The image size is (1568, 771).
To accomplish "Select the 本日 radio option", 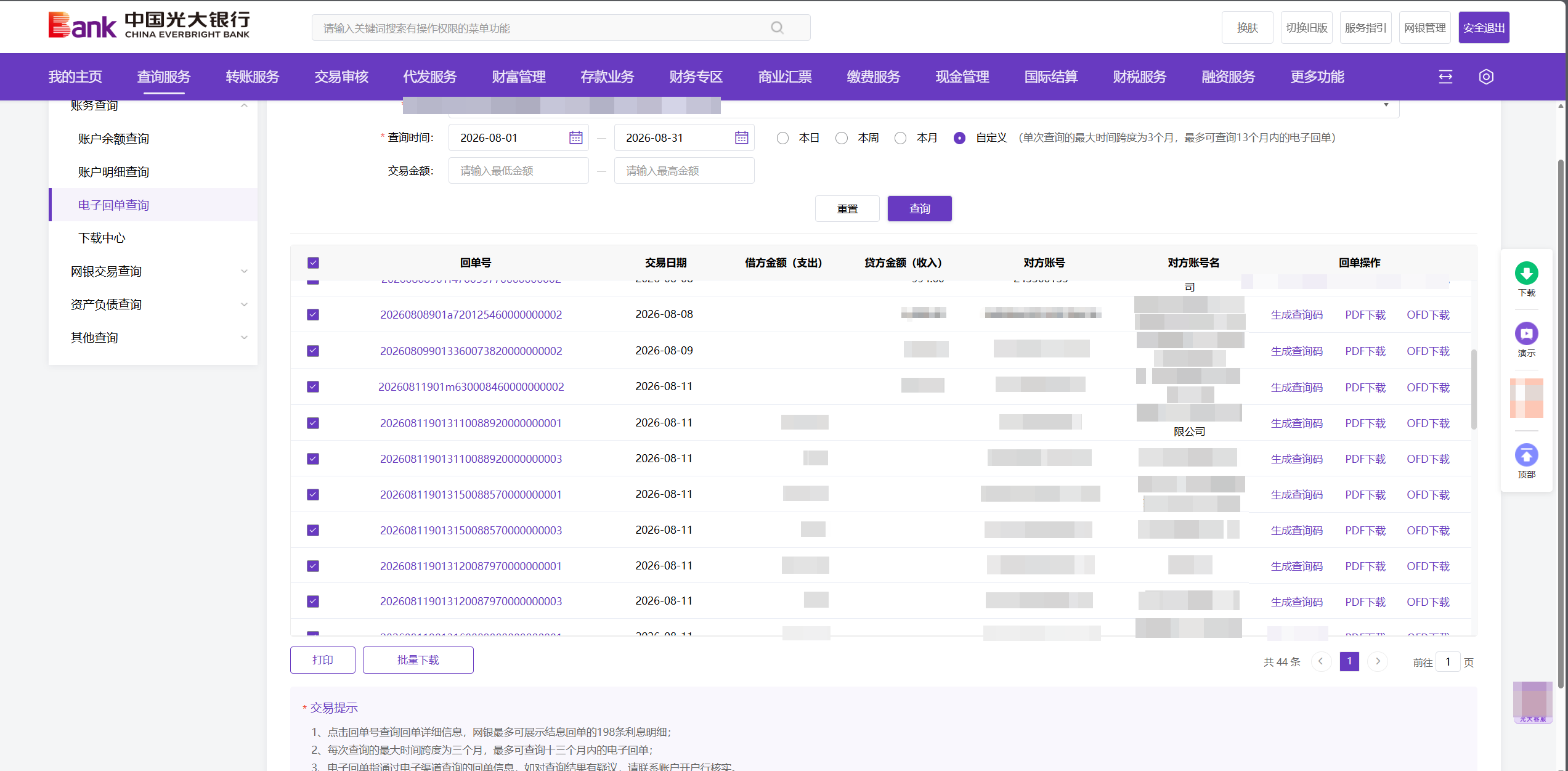I will pos(782,138).
